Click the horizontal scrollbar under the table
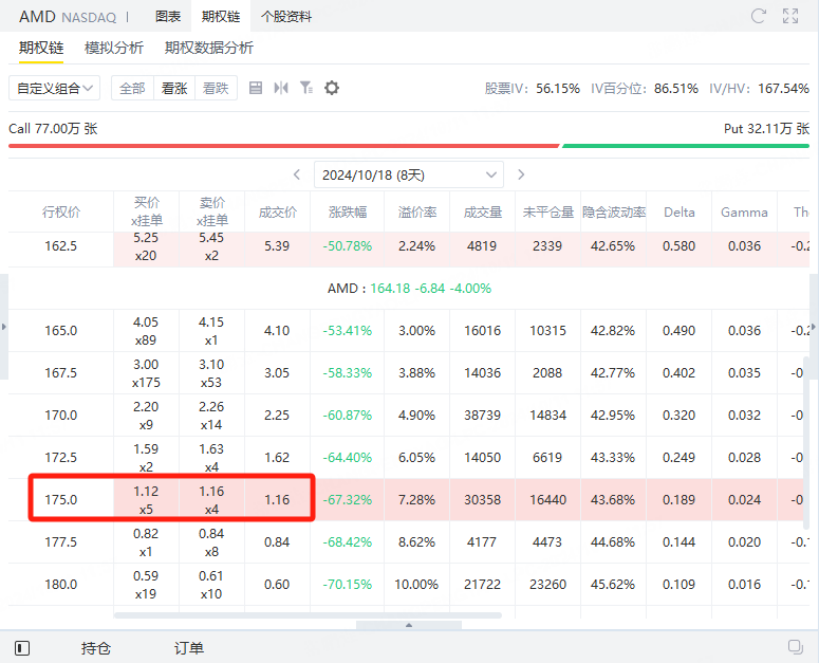 point(308,615)
